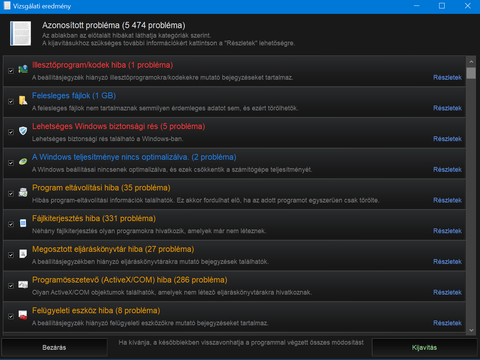Click the Windows performance optimization icon
The image size is (480, 360).
tap(23, 162)
